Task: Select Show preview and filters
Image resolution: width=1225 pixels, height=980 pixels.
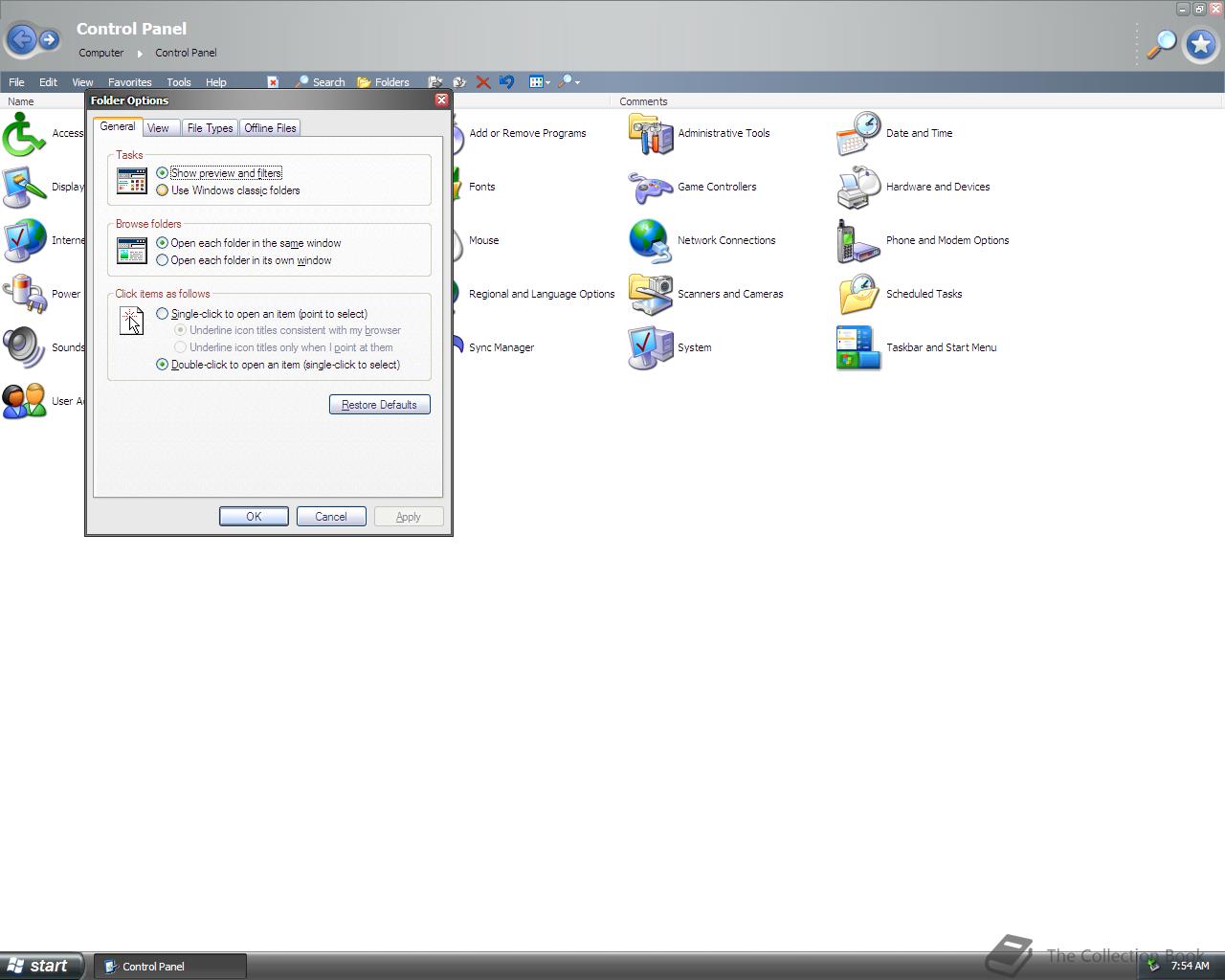Action: (219, 173)
